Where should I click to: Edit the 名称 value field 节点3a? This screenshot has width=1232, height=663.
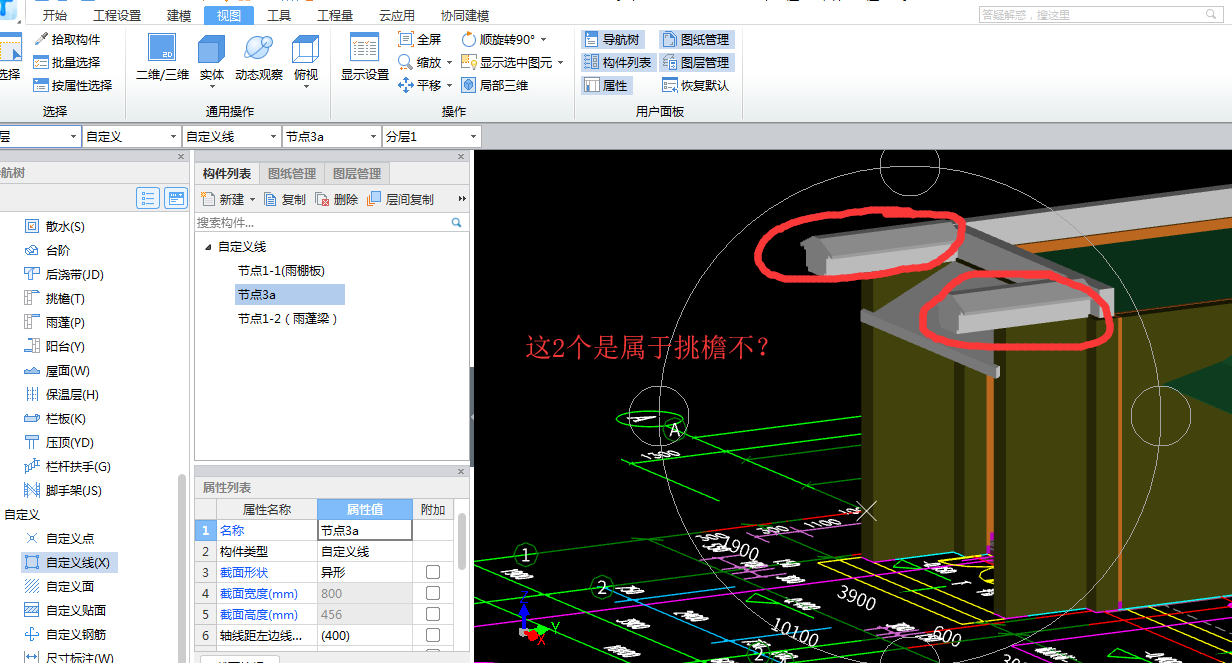click(x=365, y=530)
